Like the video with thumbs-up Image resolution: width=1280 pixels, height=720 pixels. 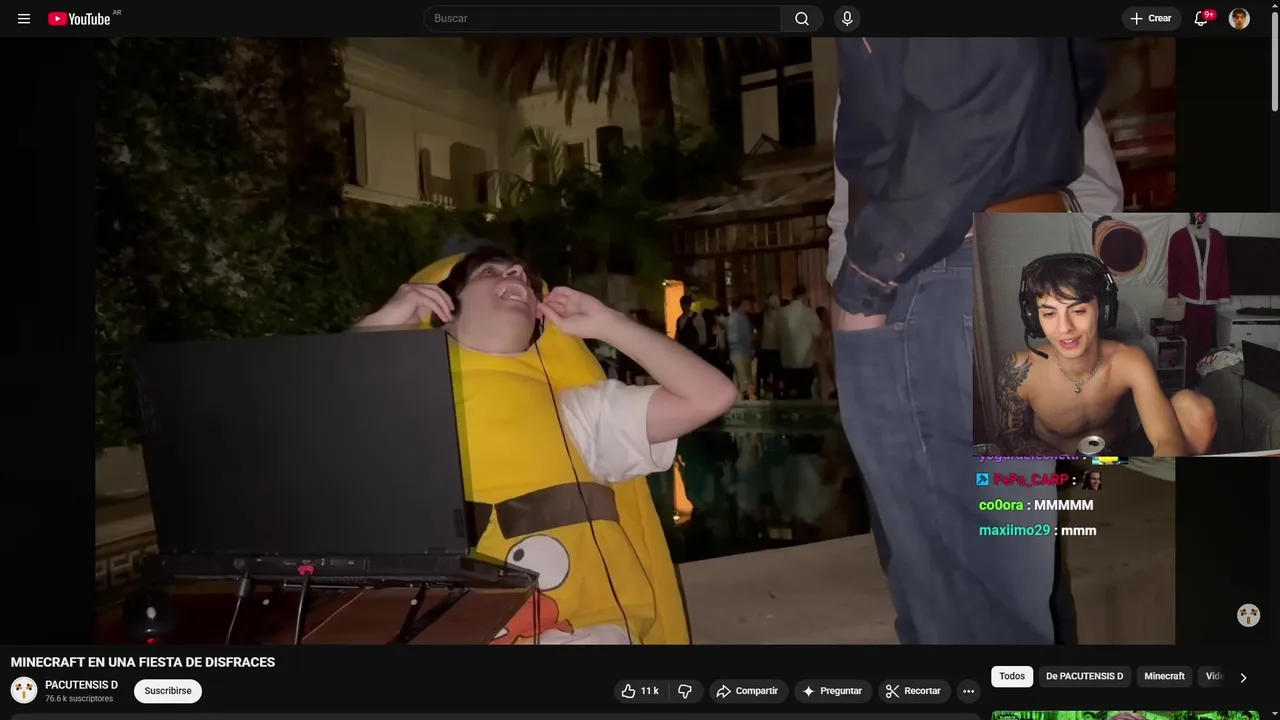pos(641,691)
